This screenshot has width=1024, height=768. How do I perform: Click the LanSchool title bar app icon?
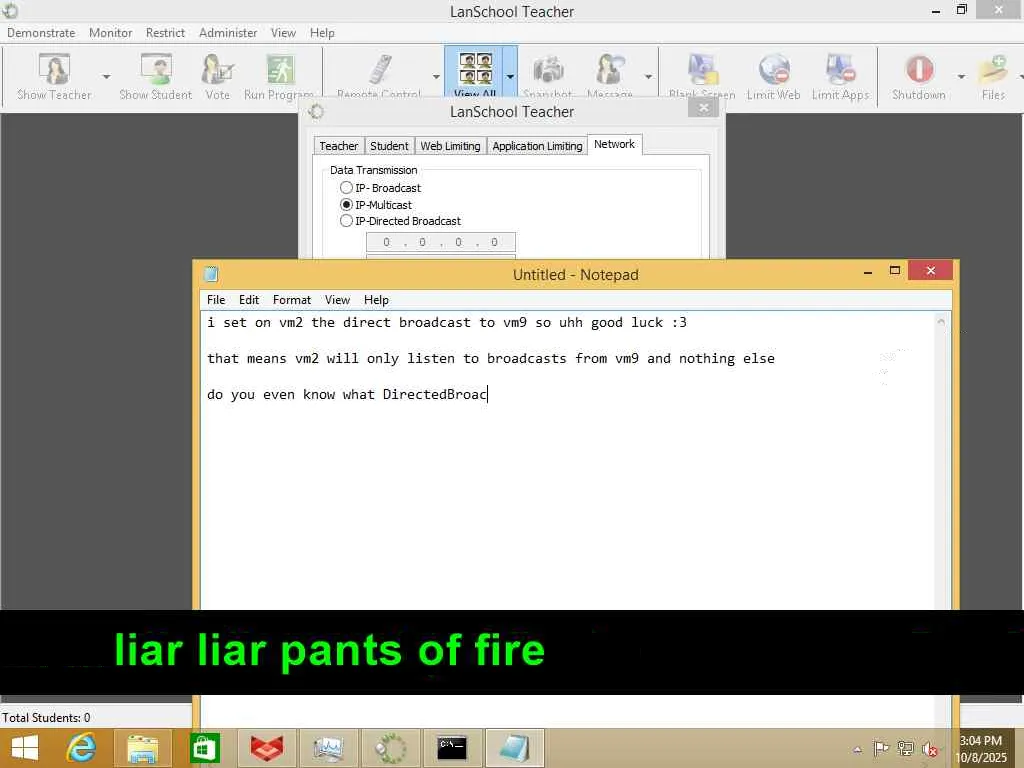[10, 10]
